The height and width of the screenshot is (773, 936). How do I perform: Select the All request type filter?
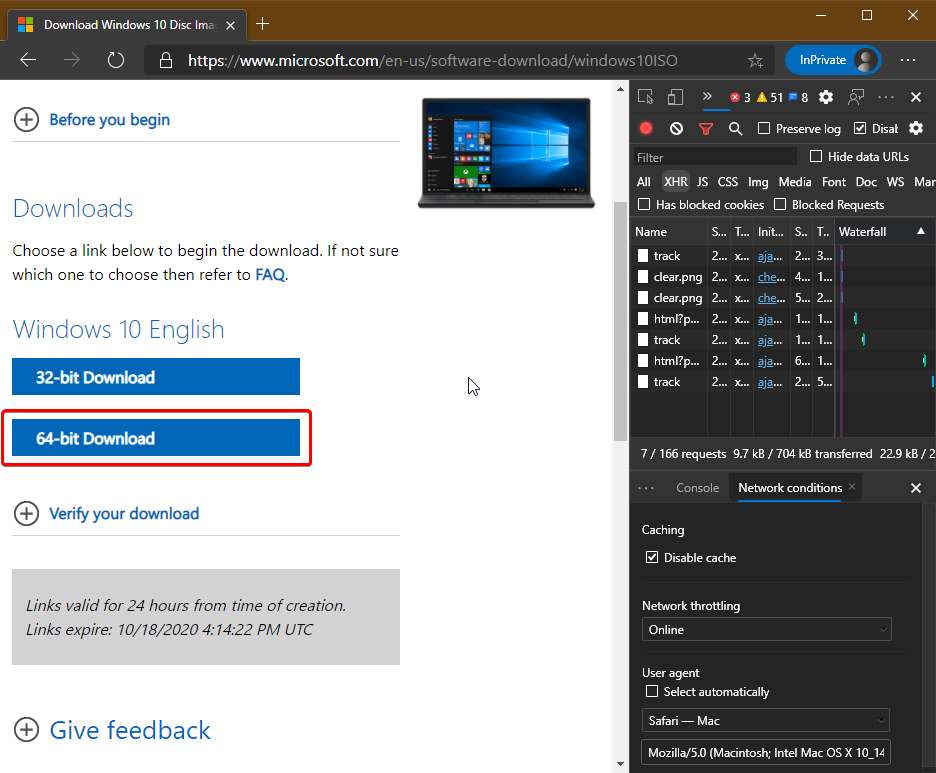coord(644,182)
